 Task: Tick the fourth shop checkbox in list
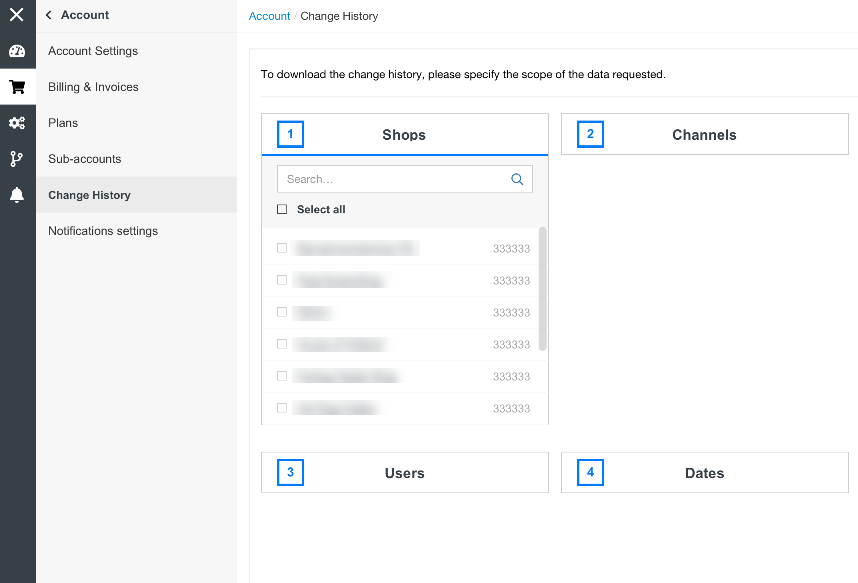pos(282,344)
